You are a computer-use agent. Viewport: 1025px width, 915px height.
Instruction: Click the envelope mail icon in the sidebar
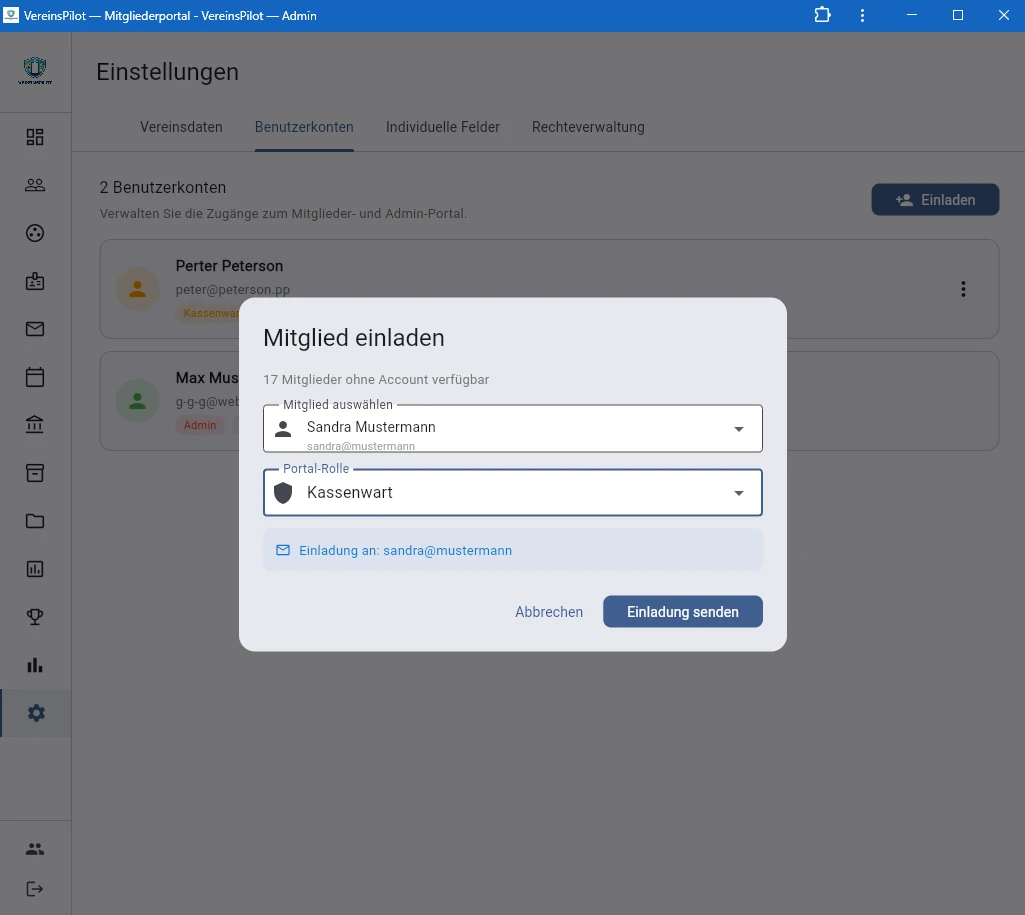point(35,329)
